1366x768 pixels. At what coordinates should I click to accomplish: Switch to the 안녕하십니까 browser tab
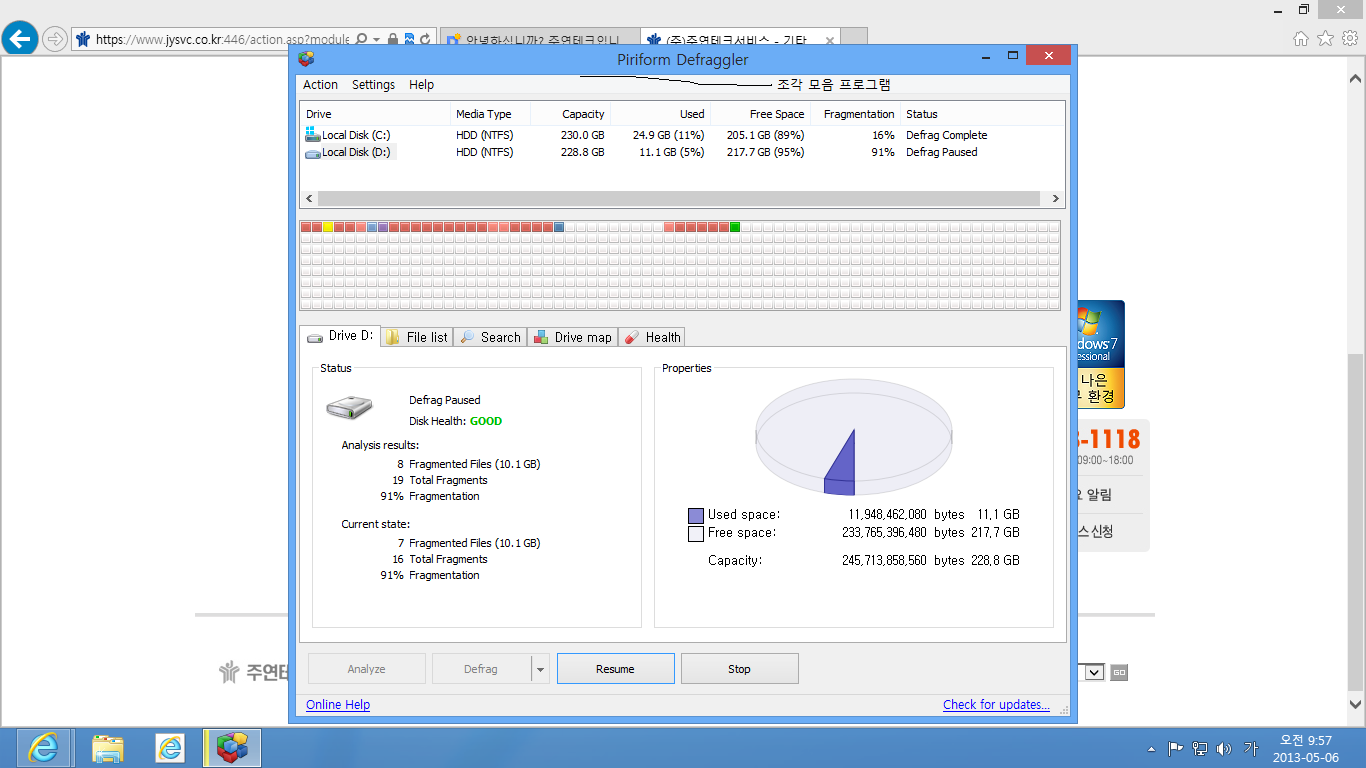point(538,39)
